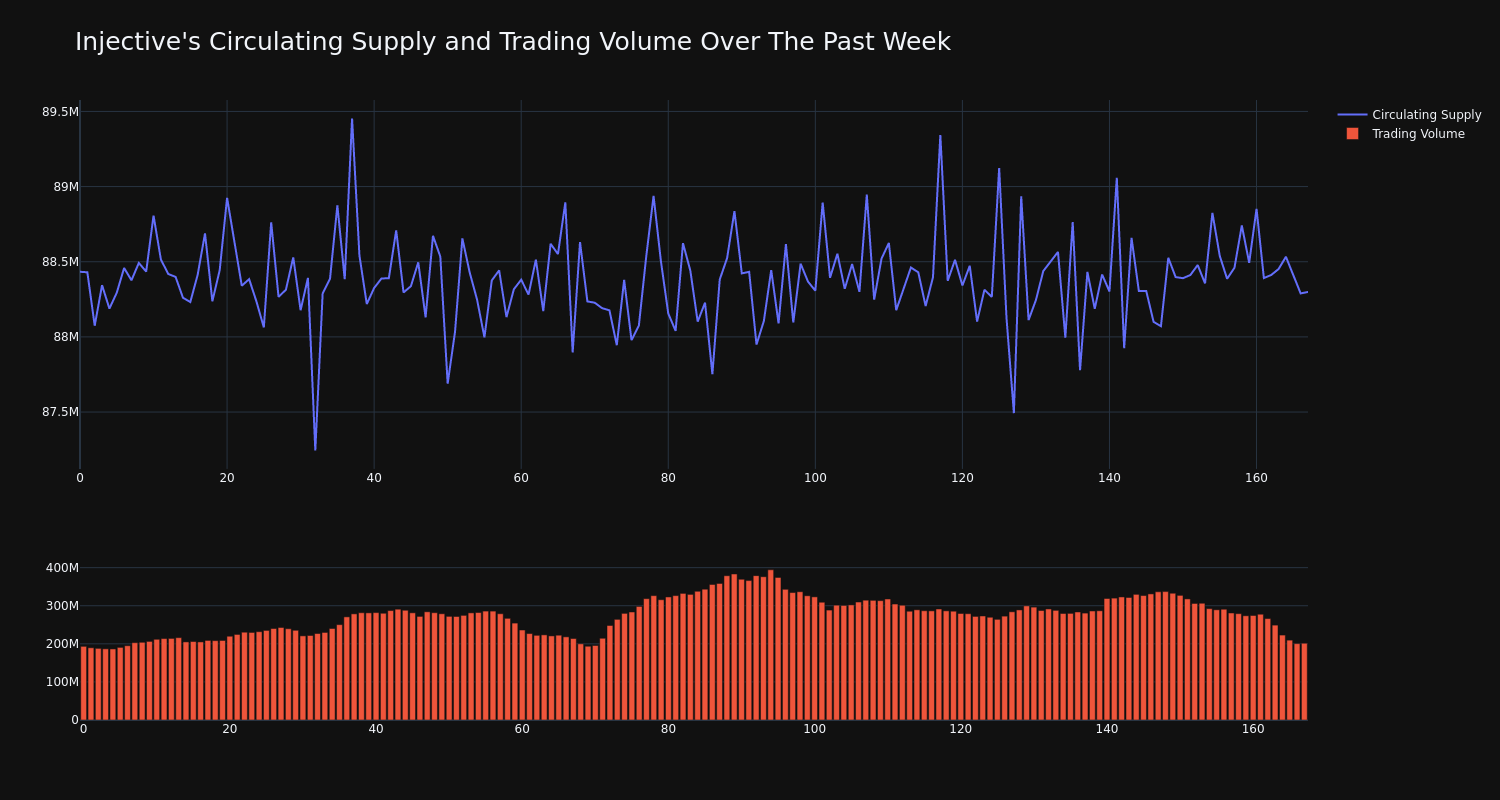This screenshot has height=800, width=1500.
Task: Click the lowest supply dip near 32
Action: click(315, 449)
